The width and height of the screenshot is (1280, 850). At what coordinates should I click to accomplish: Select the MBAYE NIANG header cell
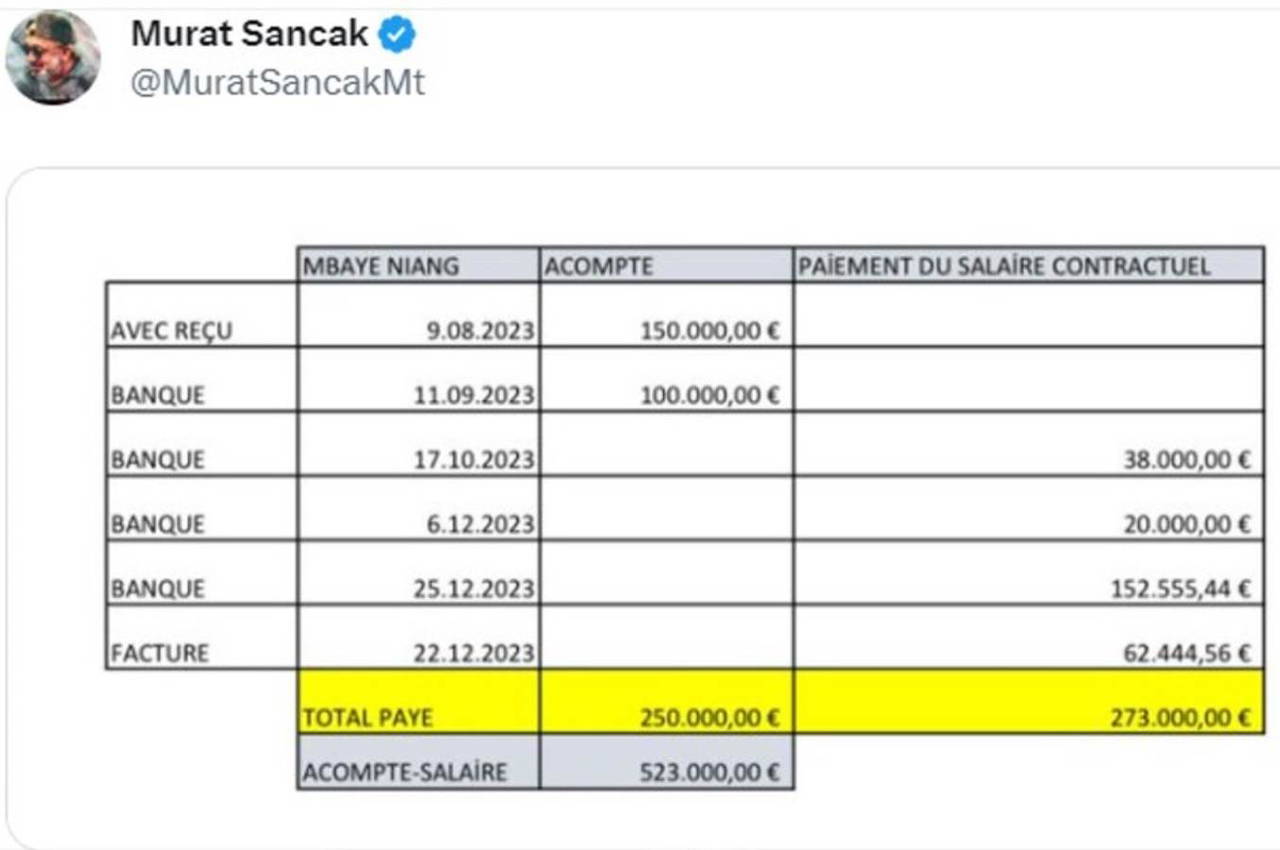[x=381, y=266]
